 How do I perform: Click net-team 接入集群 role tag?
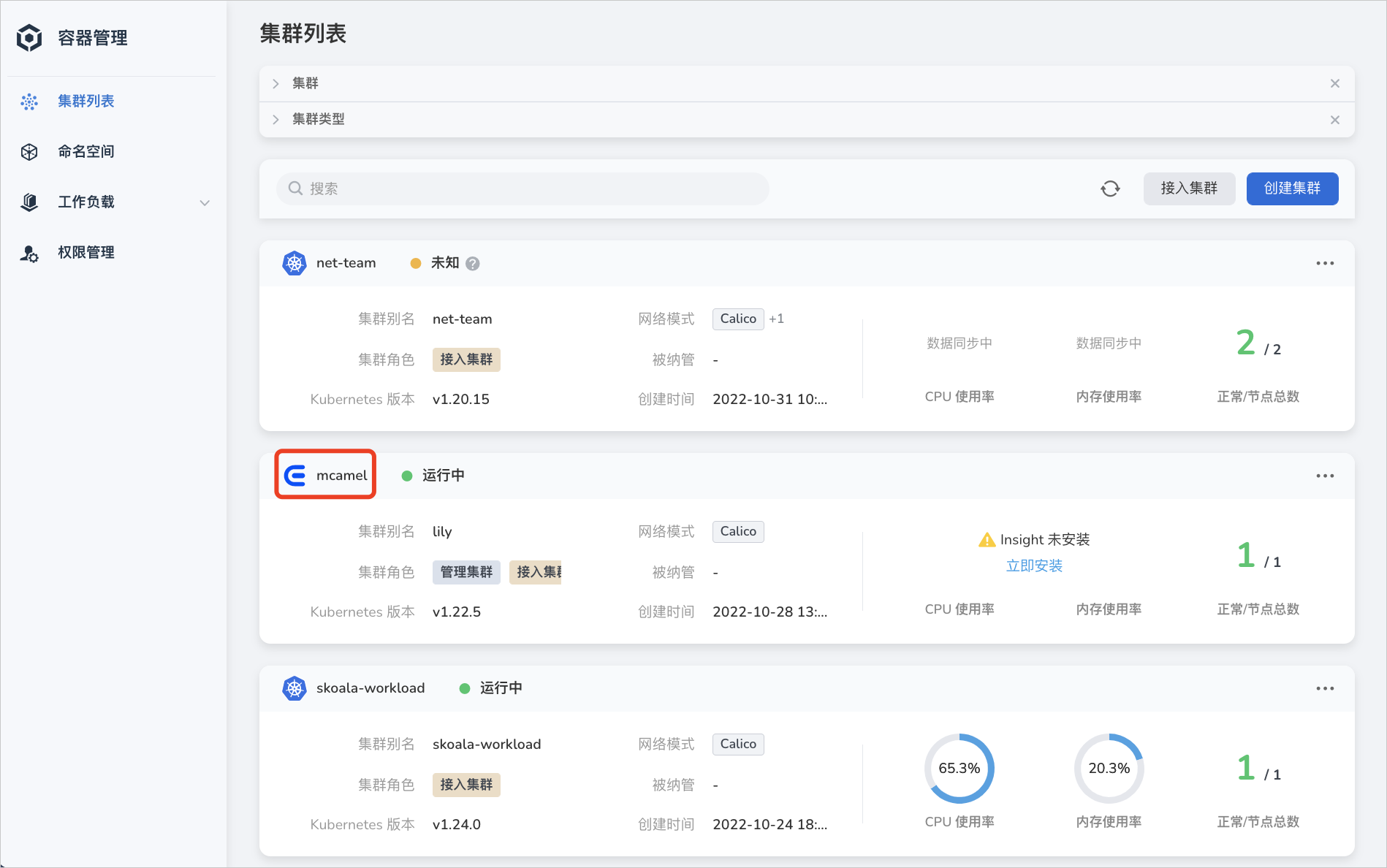(466, 359)
